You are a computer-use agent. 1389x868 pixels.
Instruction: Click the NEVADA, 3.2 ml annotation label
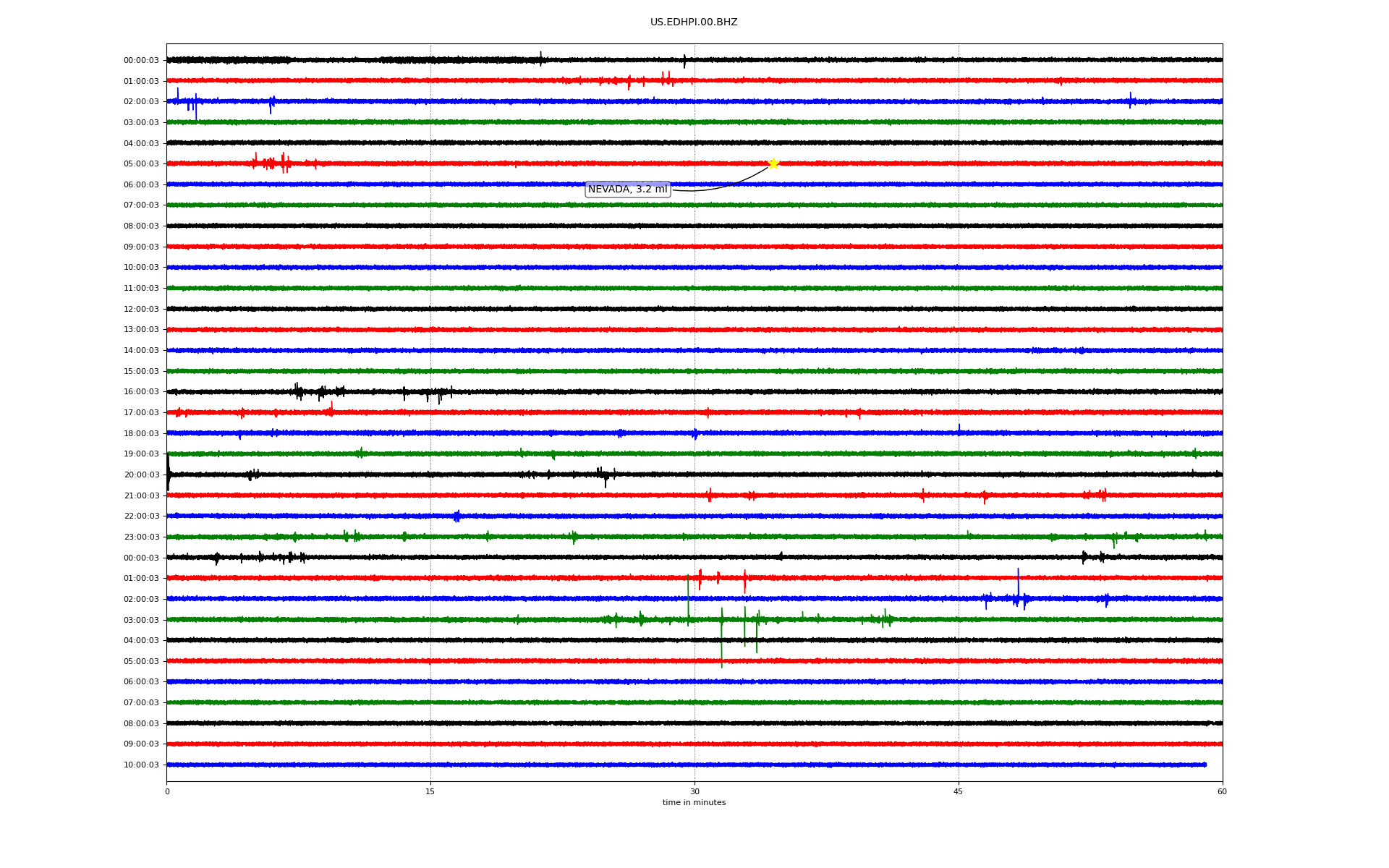click(627, 190)
